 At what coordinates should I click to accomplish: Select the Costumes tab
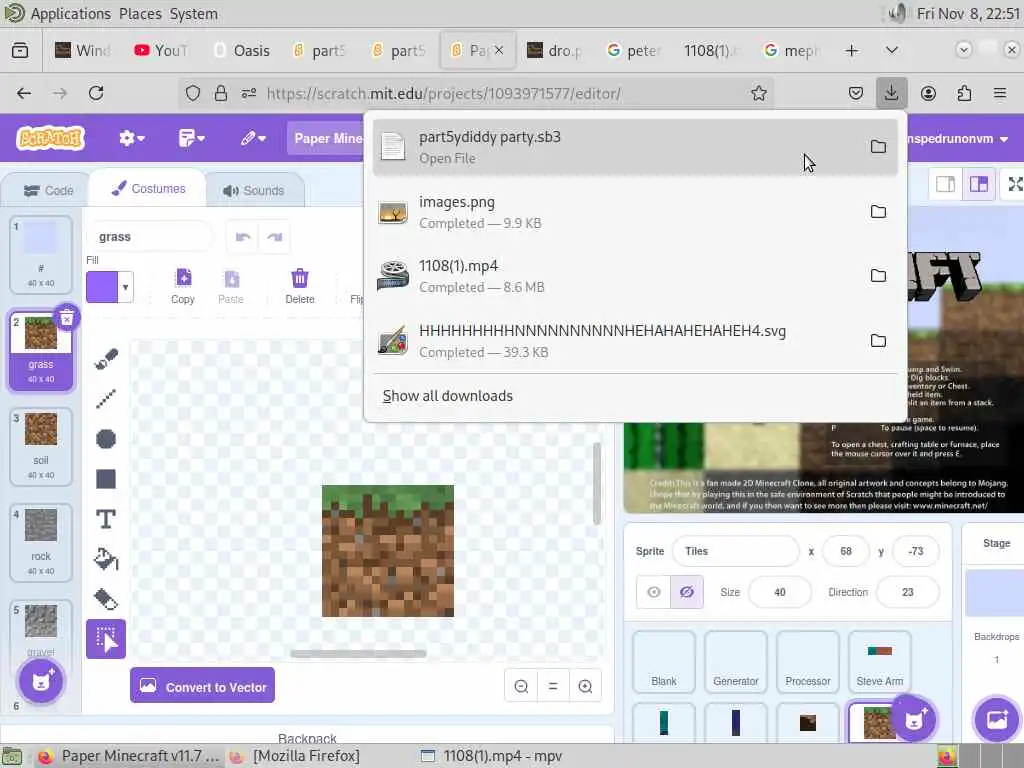(x=148, y=189)
